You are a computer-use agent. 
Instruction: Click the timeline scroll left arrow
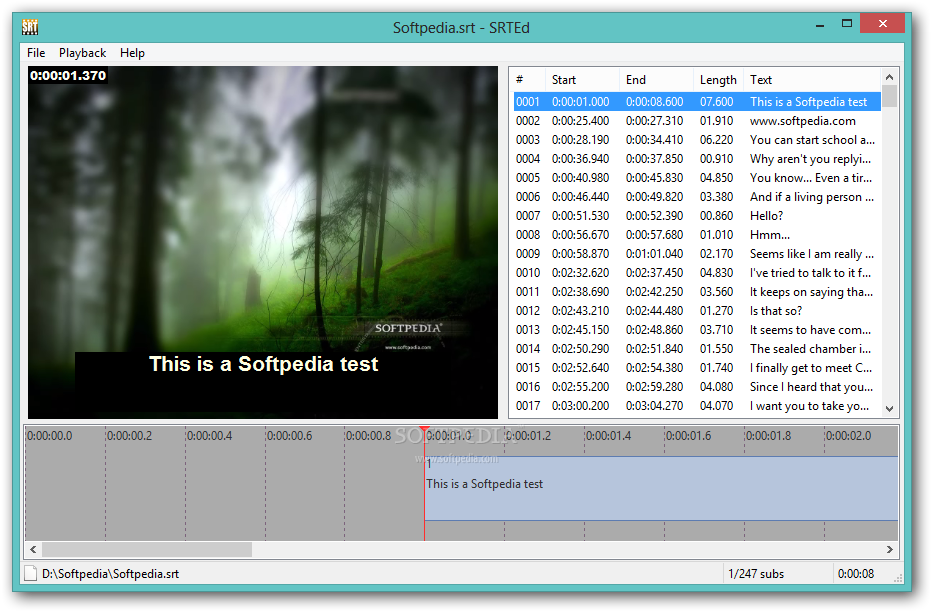pyautogui.click(x=33, y=550)
